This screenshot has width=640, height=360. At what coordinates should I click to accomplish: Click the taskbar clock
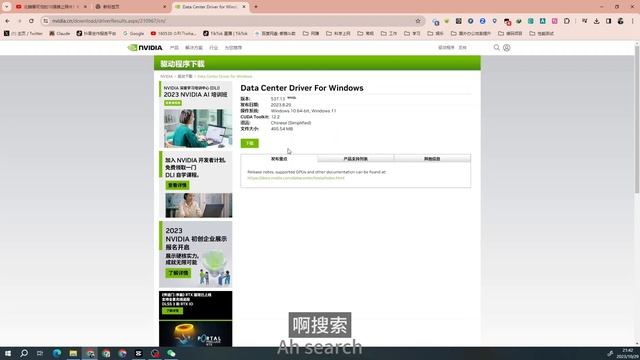628,353
